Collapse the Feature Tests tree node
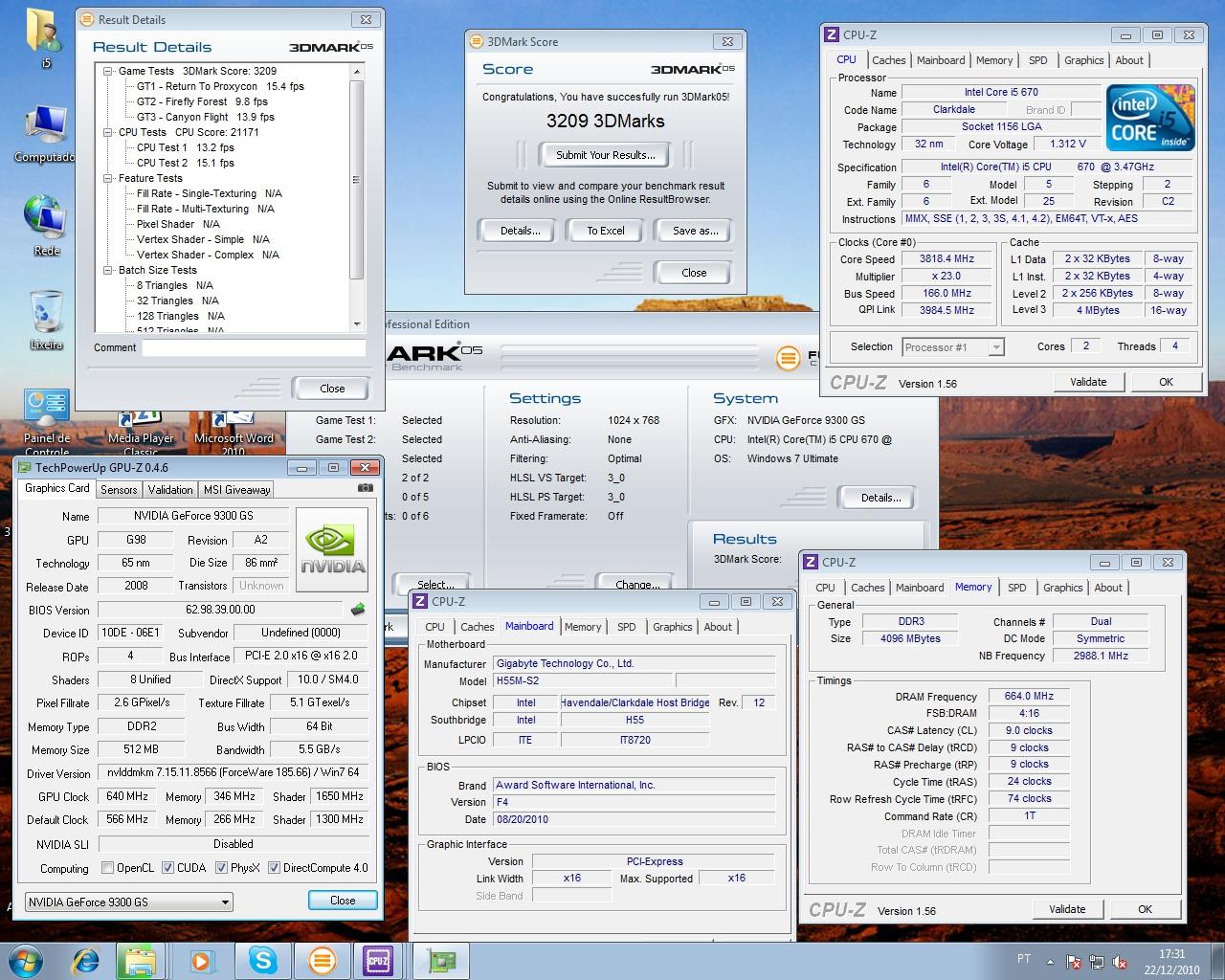The height and width of the screenshot is (980, 1225). tap(108, 178)
